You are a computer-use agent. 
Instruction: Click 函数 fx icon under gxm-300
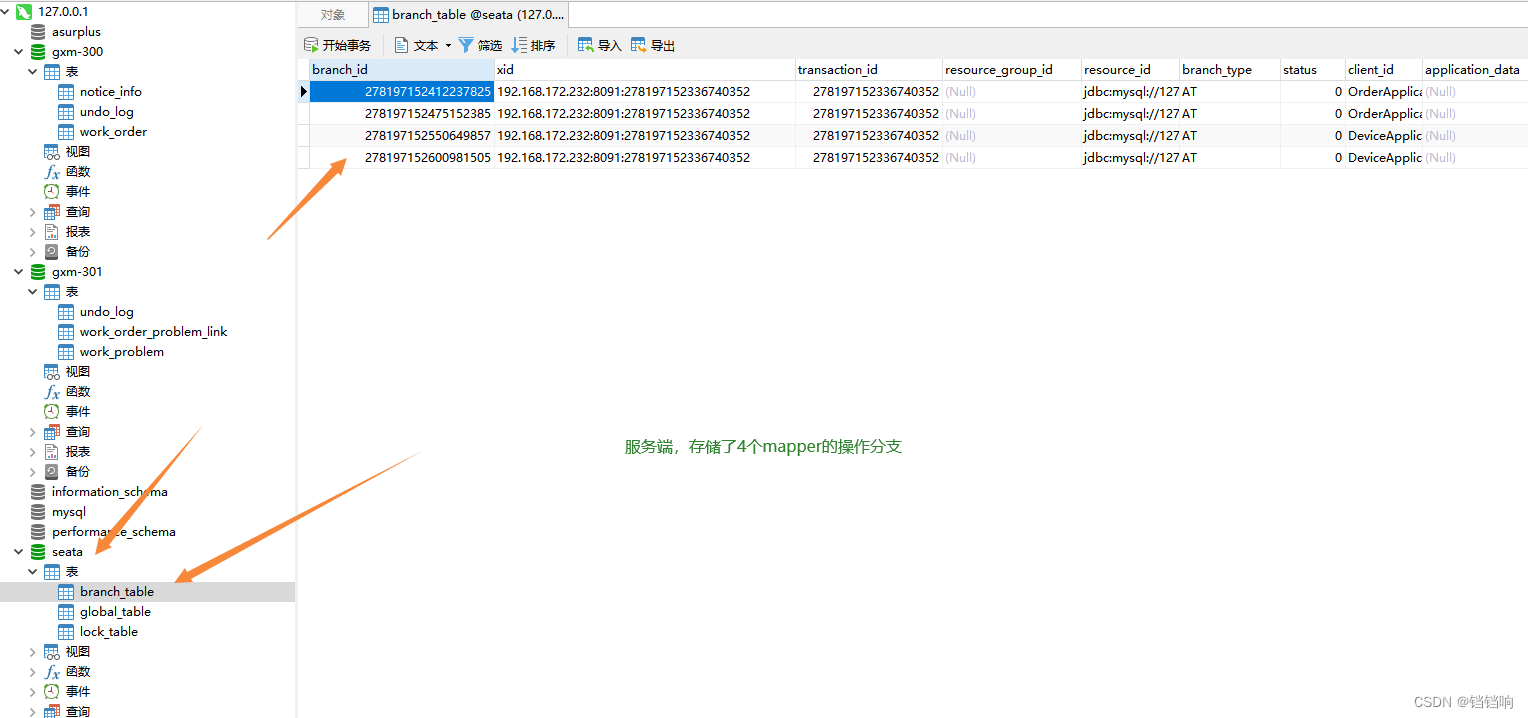point(52,172)
